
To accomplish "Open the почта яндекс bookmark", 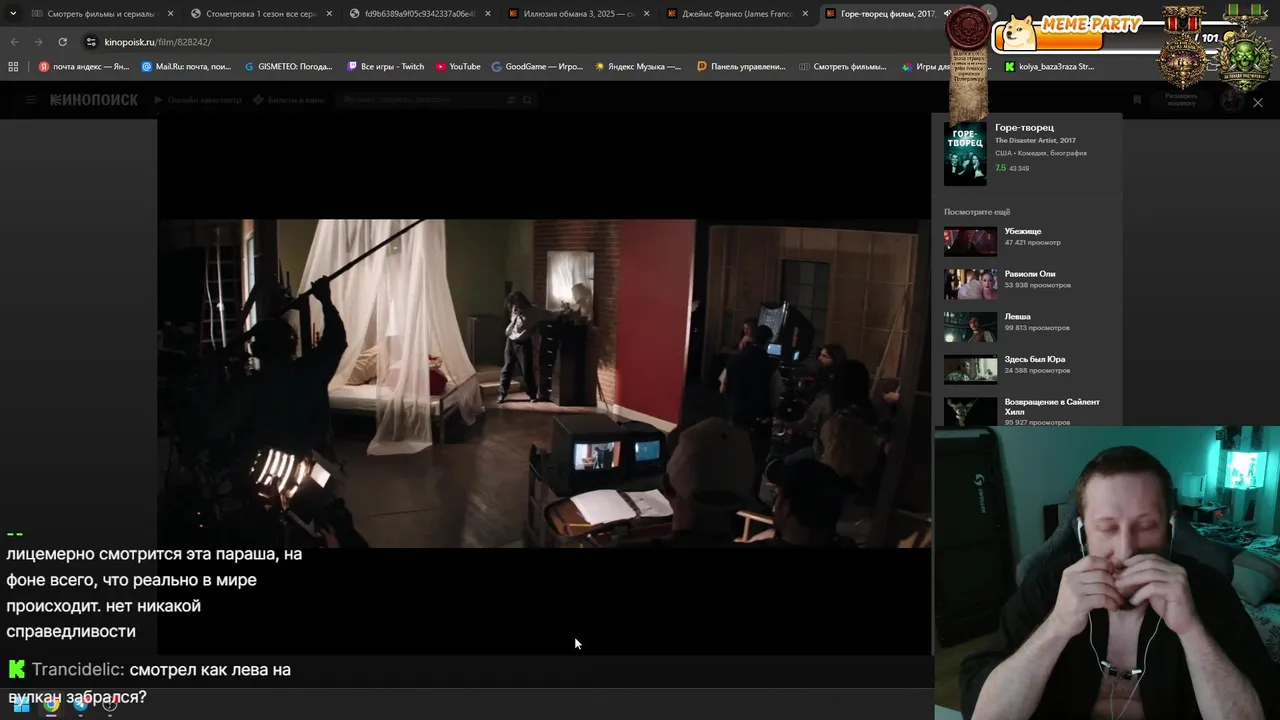I will 84,67.
